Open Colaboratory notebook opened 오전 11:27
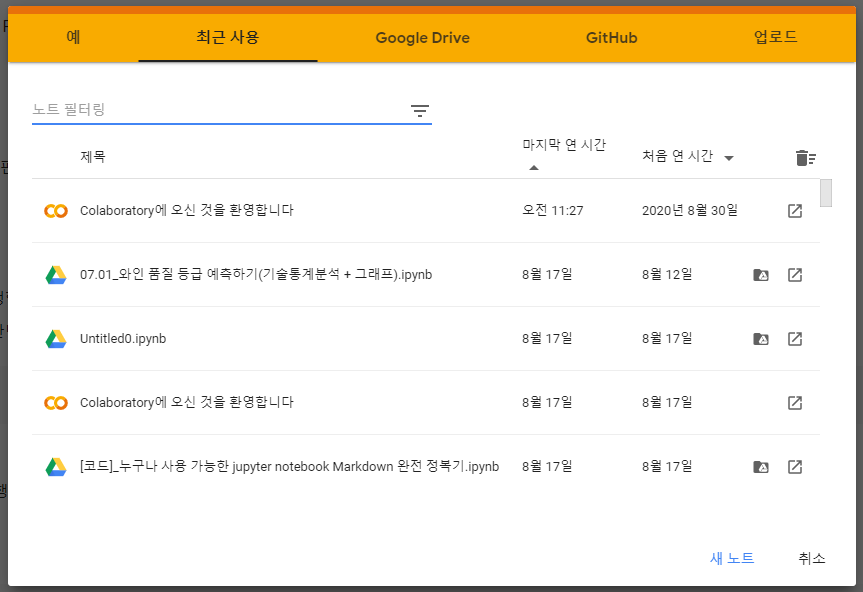863x592 pixels. [187, 210]
